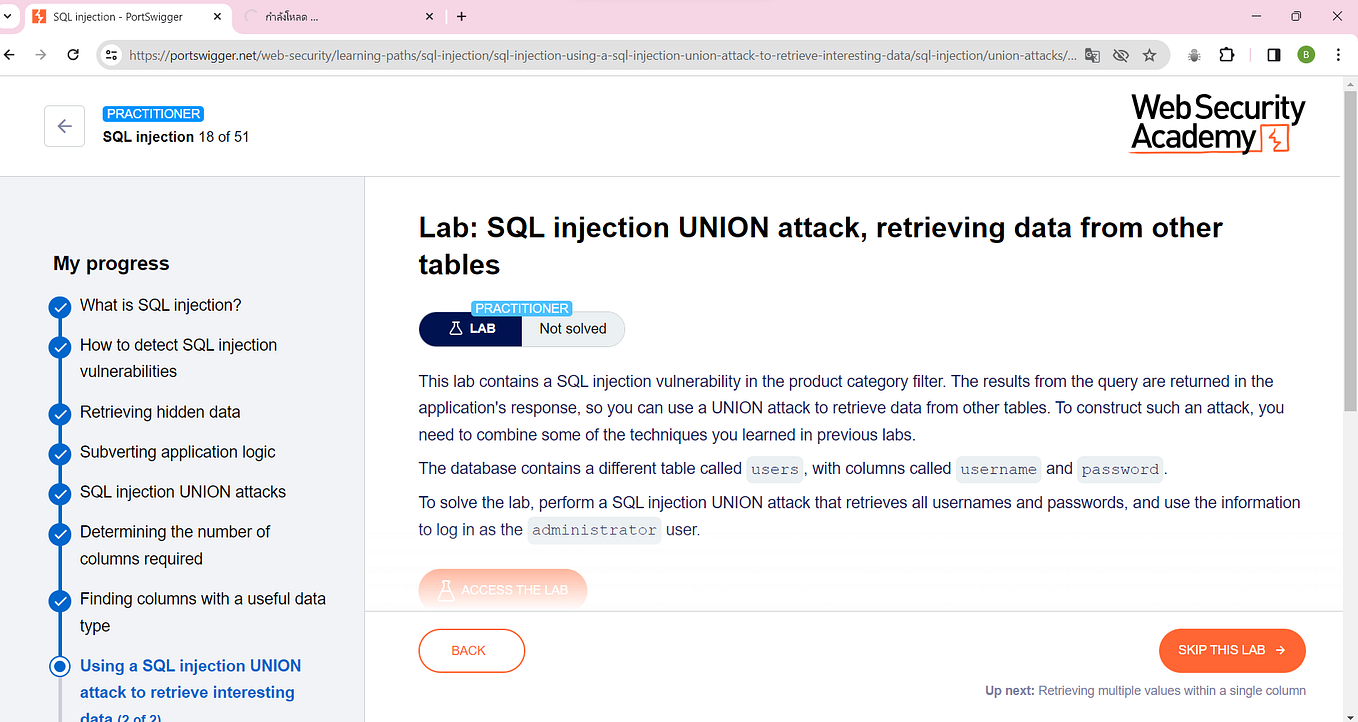Select the LAB tab
1358x722 pixels.
point(470,328)
